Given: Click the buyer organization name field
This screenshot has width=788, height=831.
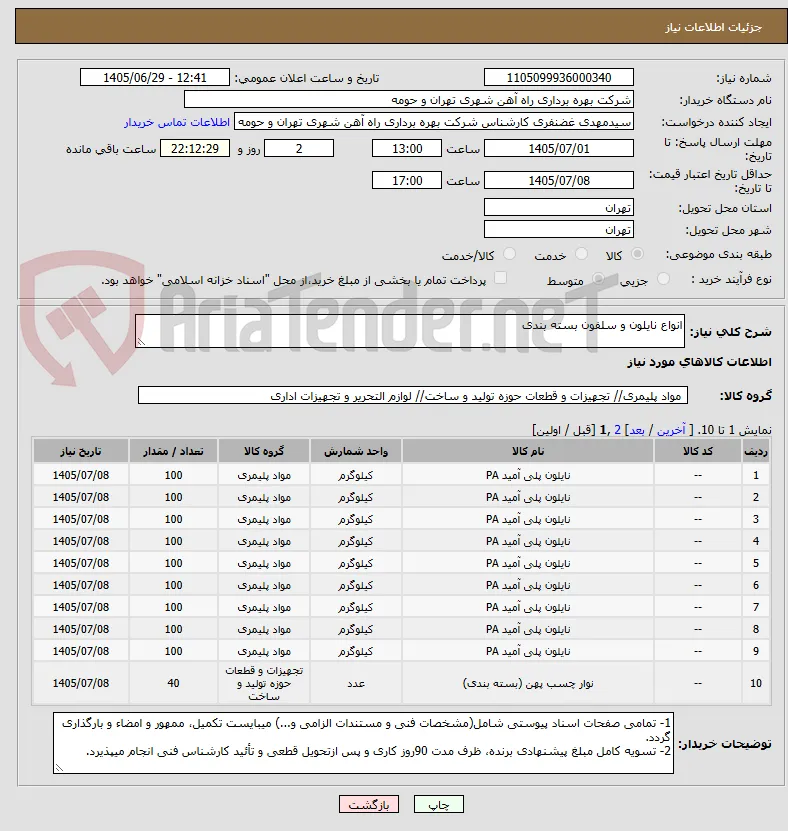Looking at the screenshot, I should (409, 100).
